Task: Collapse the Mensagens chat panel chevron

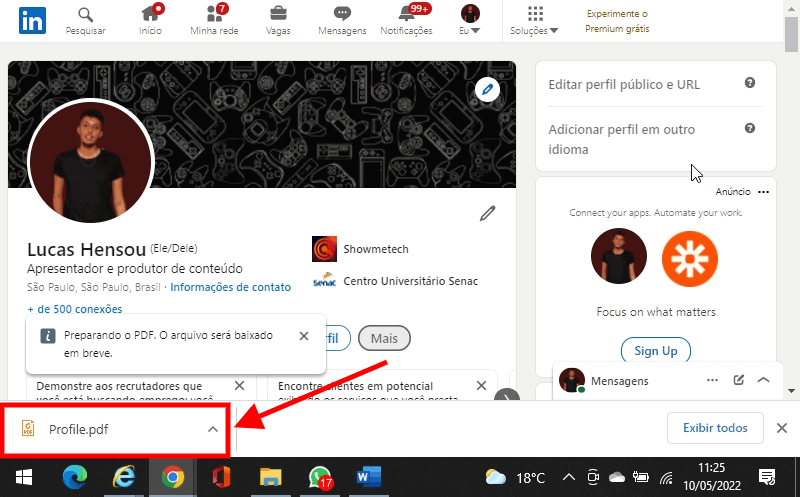Action: click(763, 380)
